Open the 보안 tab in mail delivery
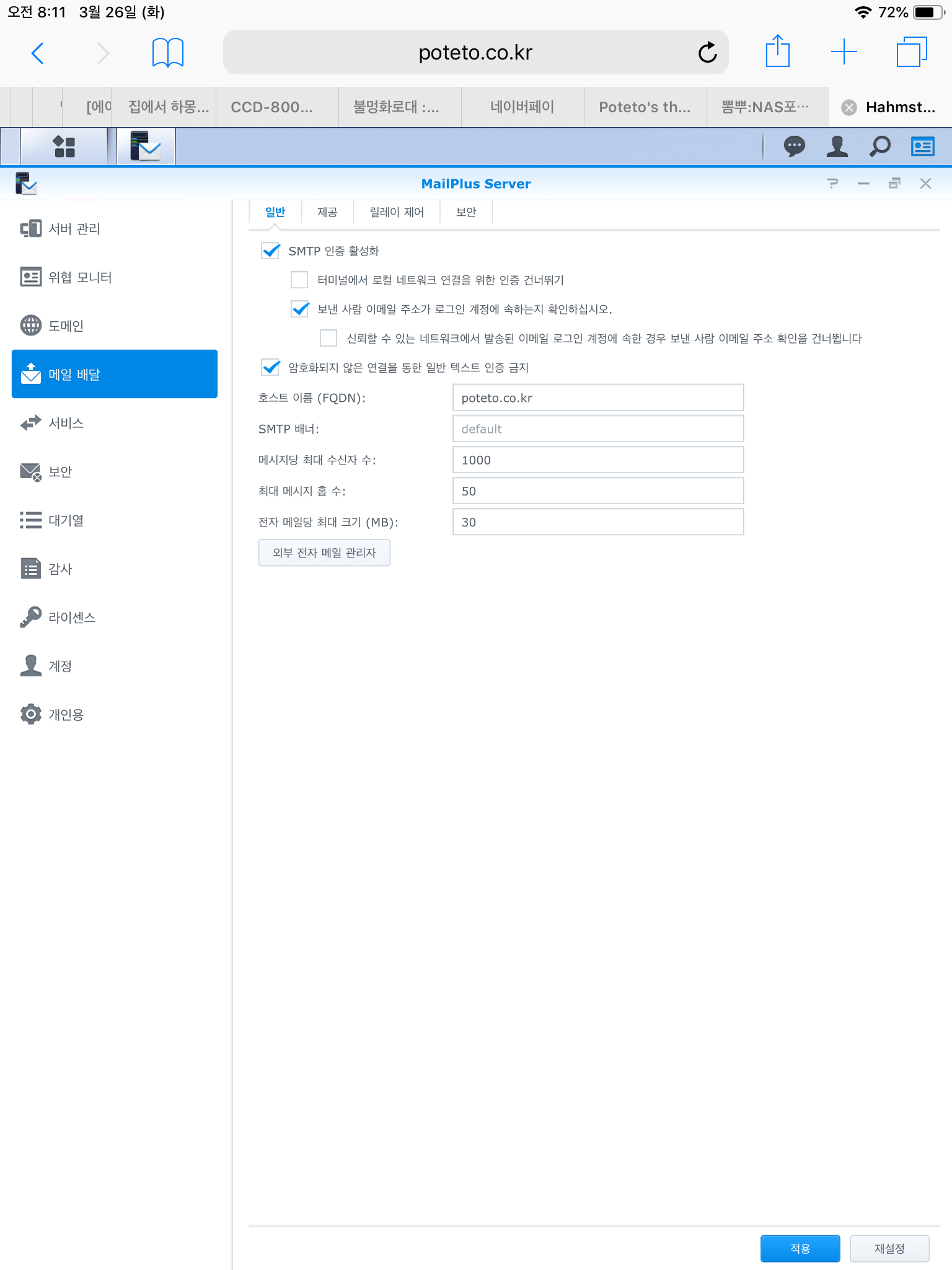Screen dimensions: 952x1270 (465, 212)
